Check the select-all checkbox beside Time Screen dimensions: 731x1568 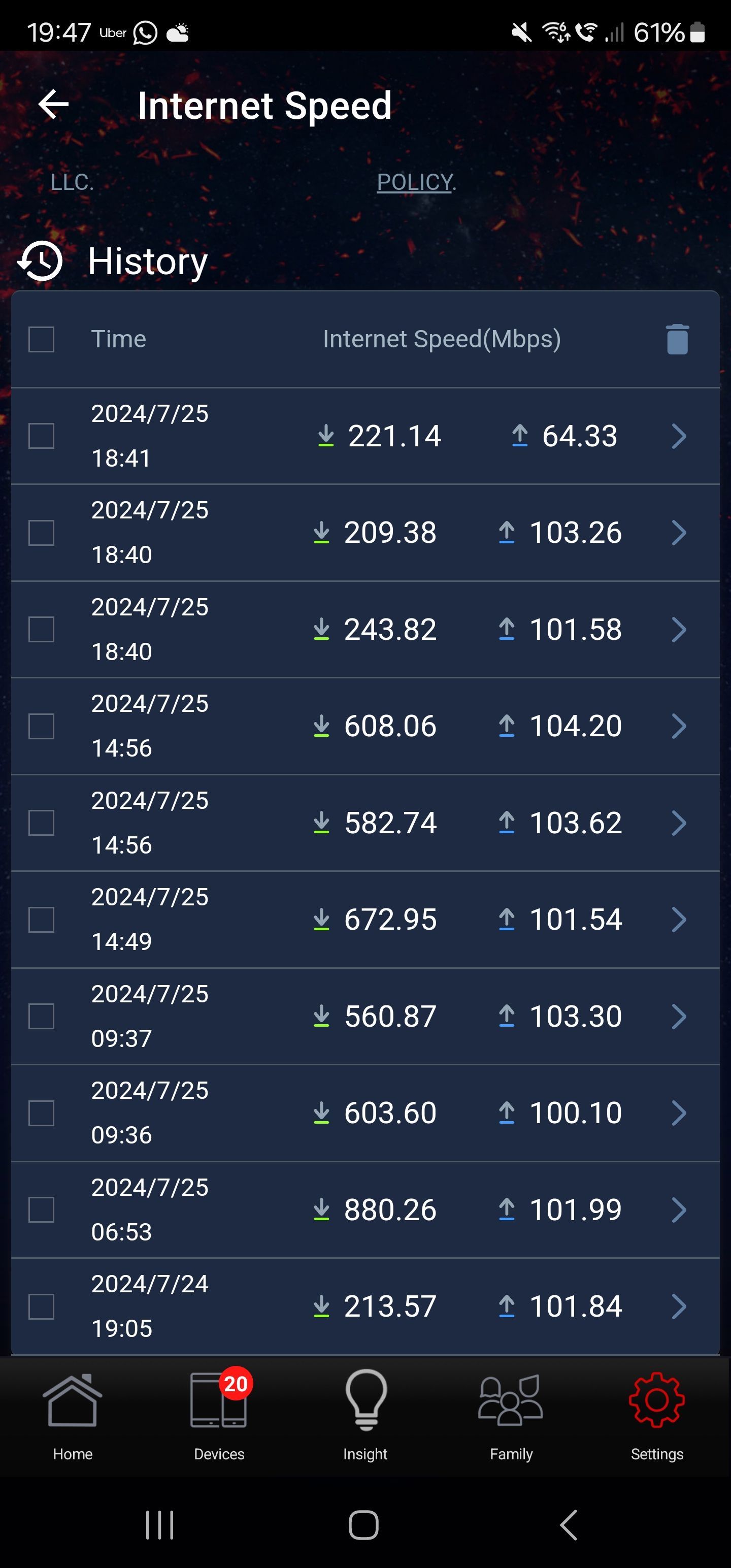tap(42, 339)
